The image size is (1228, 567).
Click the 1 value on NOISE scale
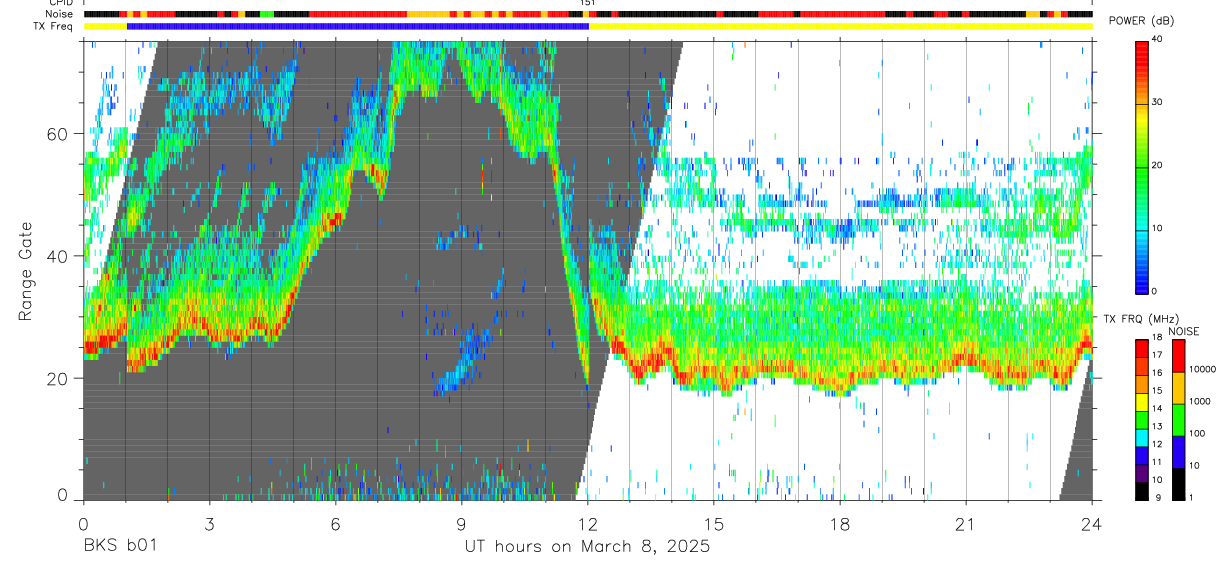click(1190, 498)
